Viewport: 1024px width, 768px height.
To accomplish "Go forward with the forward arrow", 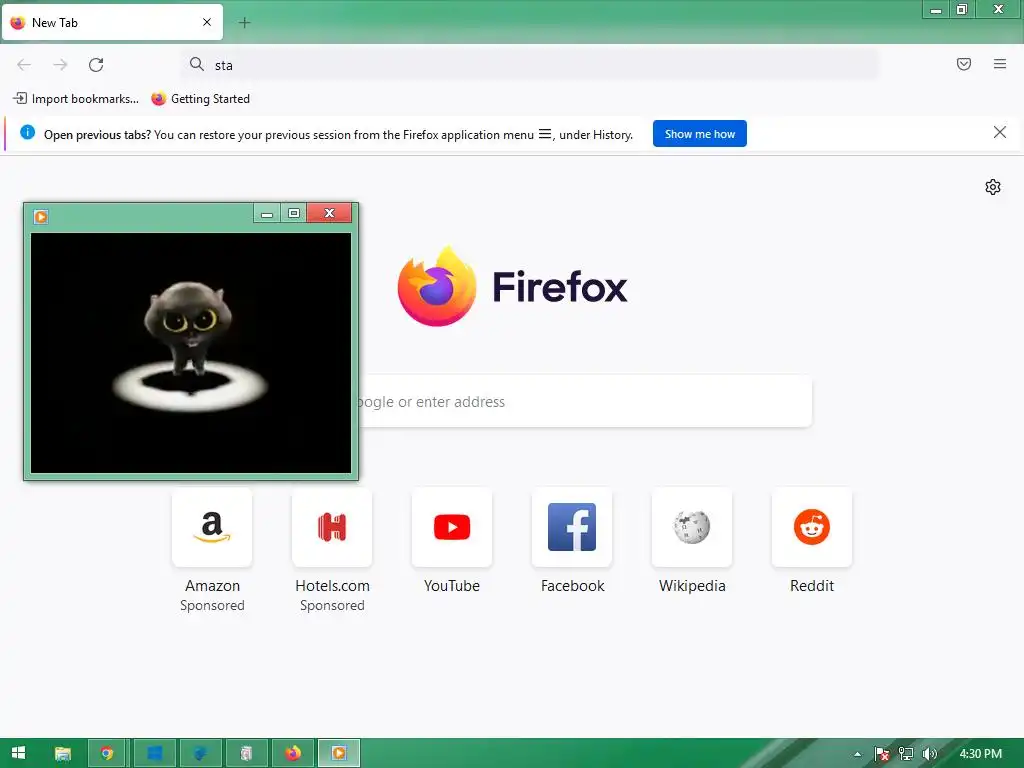I will pos(60,65).
